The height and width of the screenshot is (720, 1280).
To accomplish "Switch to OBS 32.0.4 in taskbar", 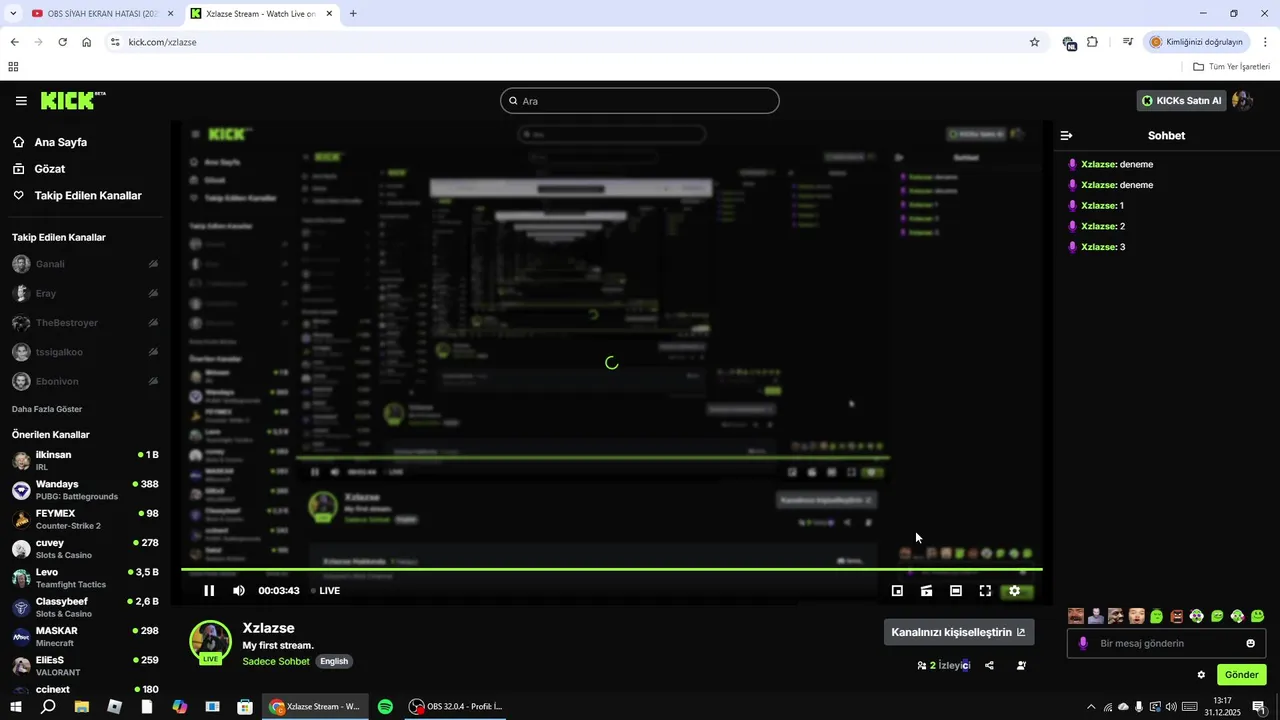I will click(x=456, y=707).
